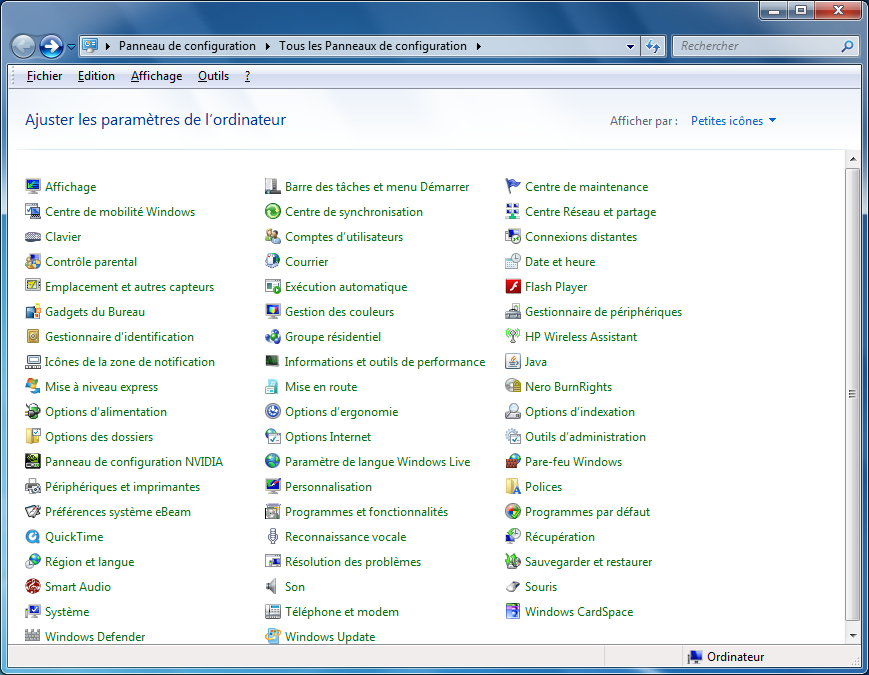Expand the arrow after Tous les Panneaux breadcrumb

[478, 46]
